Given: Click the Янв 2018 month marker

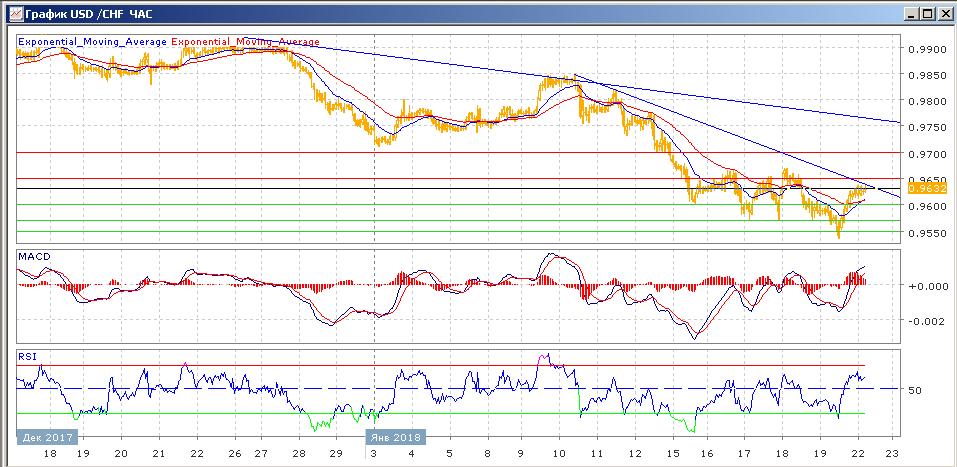Looking at the screenshot, I should pos(393,437).
